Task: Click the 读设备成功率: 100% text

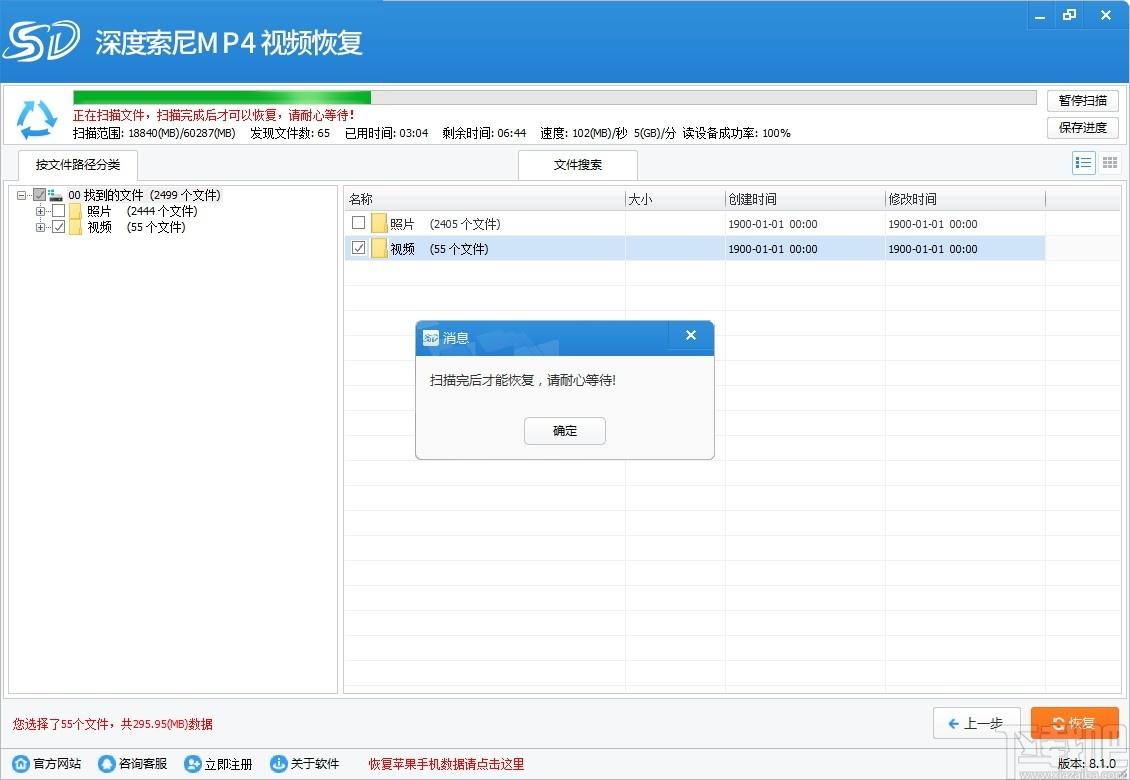Action: (x=737, y=133)
